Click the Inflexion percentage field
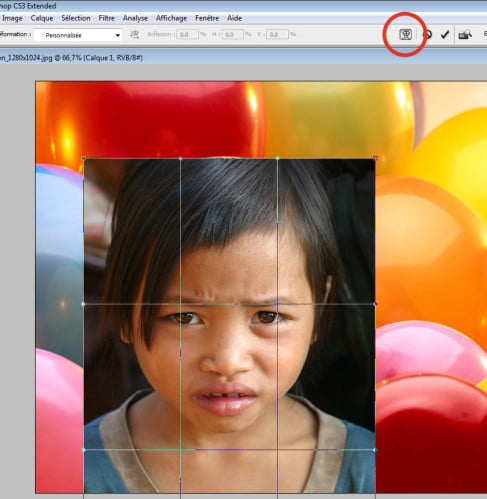 187,34
